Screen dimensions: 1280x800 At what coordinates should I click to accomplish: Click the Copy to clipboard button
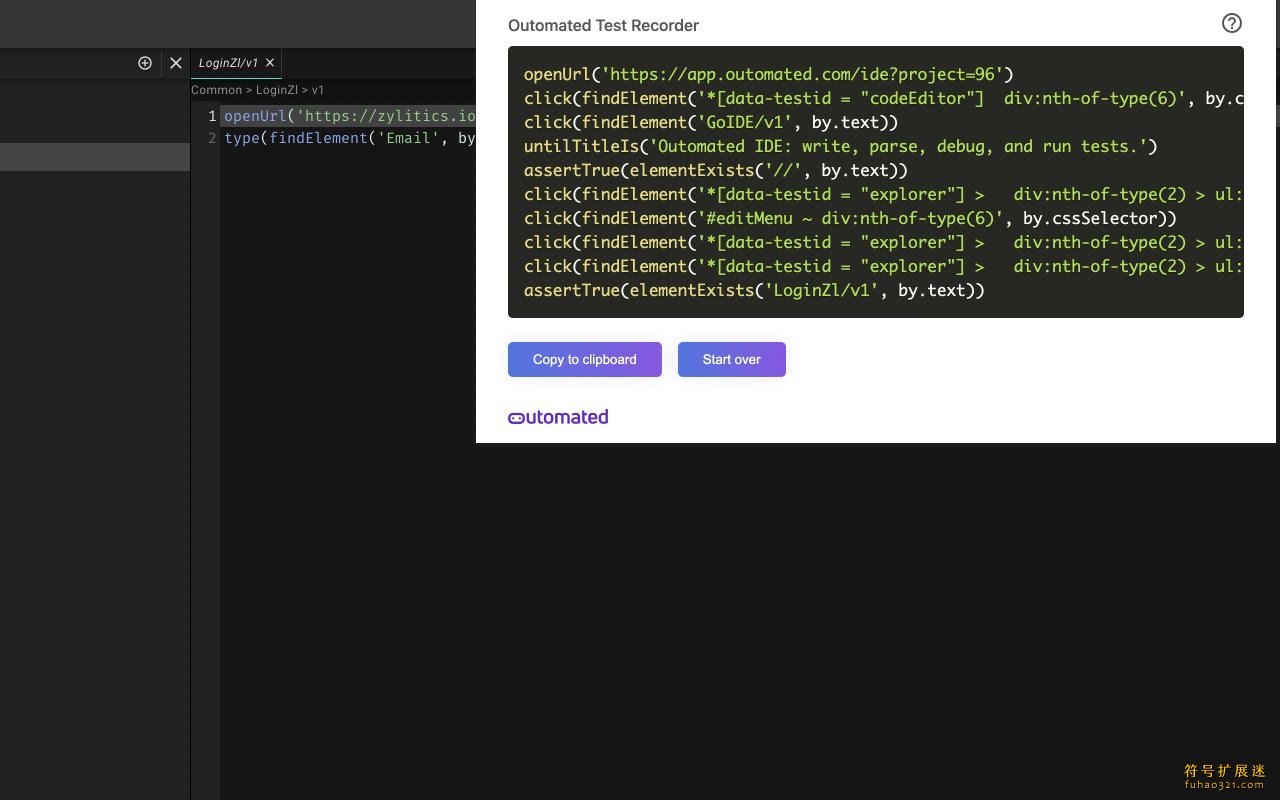point(585,359)
